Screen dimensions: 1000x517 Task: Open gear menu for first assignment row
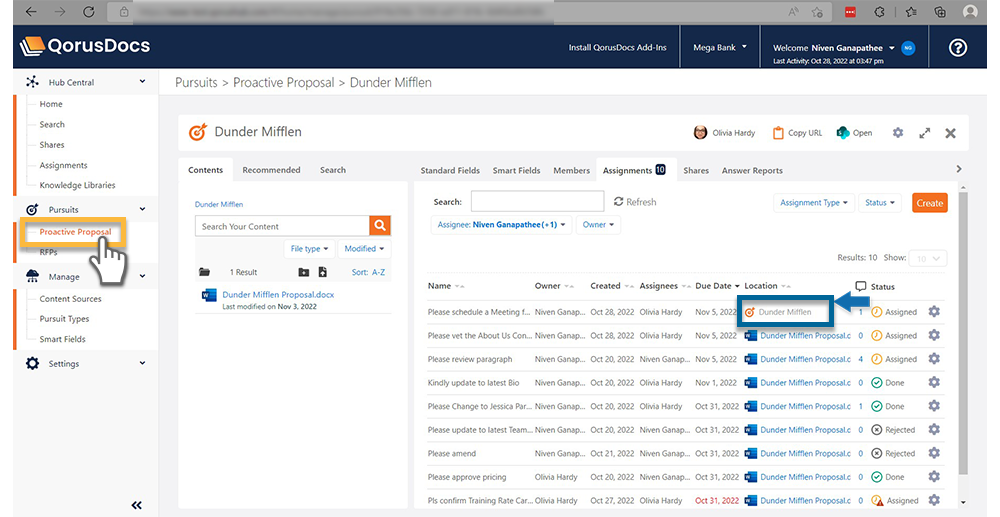(x=934, y=312)
